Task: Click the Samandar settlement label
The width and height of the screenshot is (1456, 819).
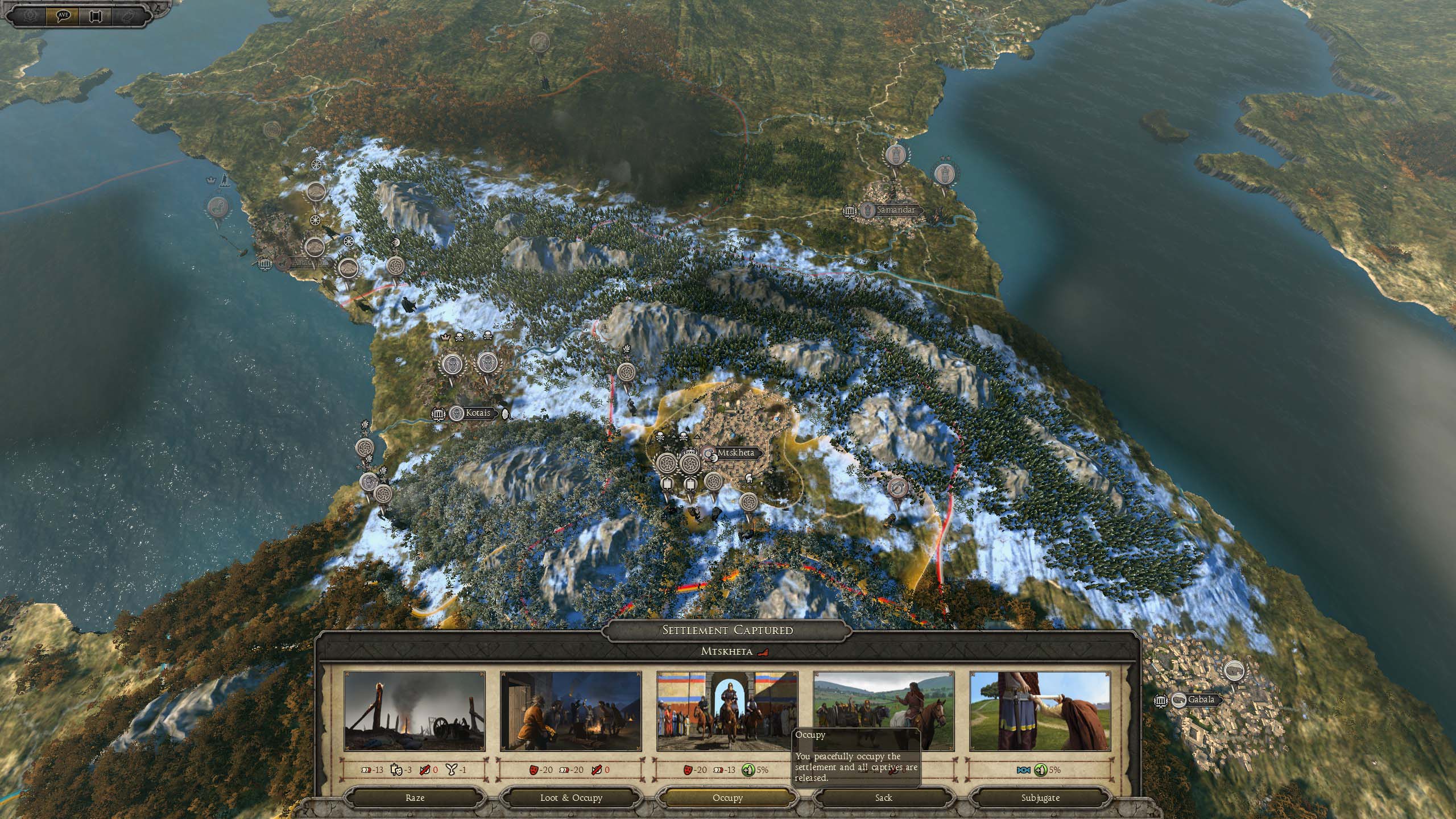Action: coord(895,210)
